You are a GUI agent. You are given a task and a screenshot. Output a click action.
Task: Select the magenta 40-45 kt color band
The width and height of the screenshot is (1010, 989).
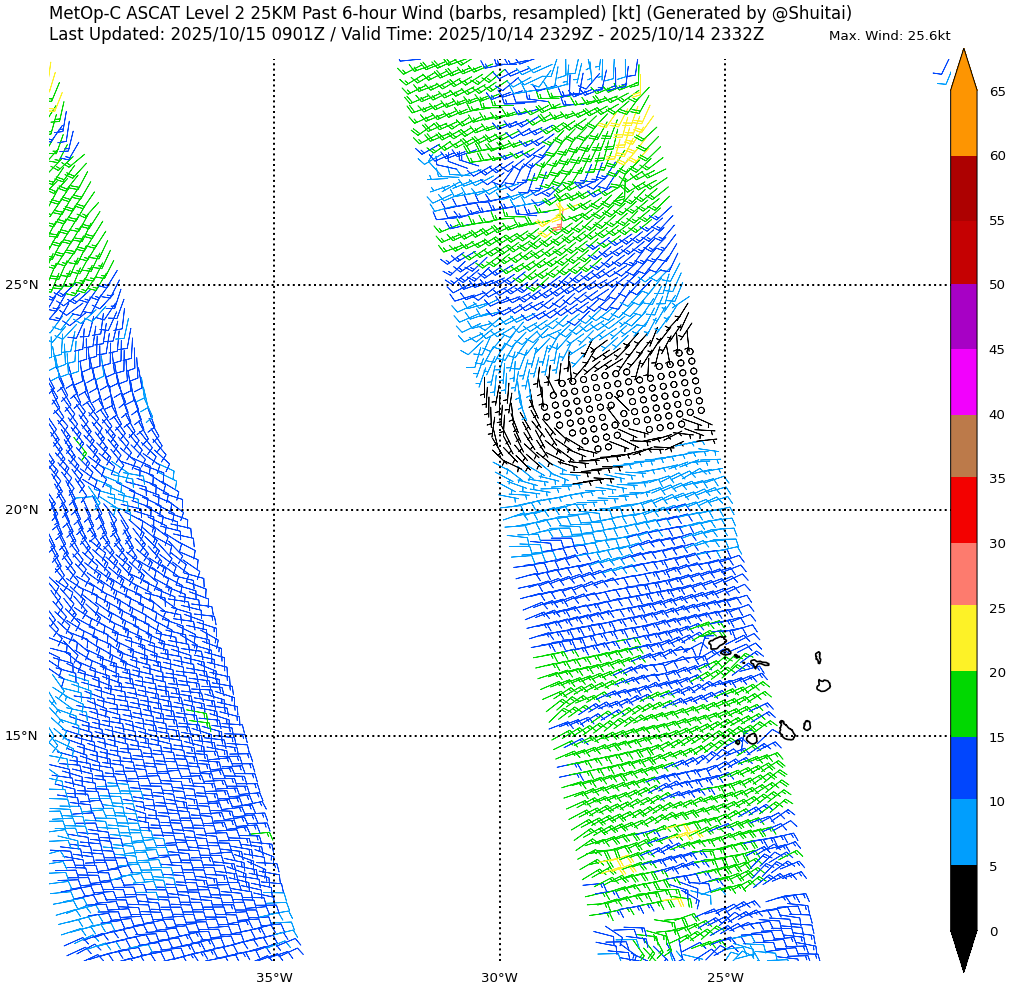point(963,381)
